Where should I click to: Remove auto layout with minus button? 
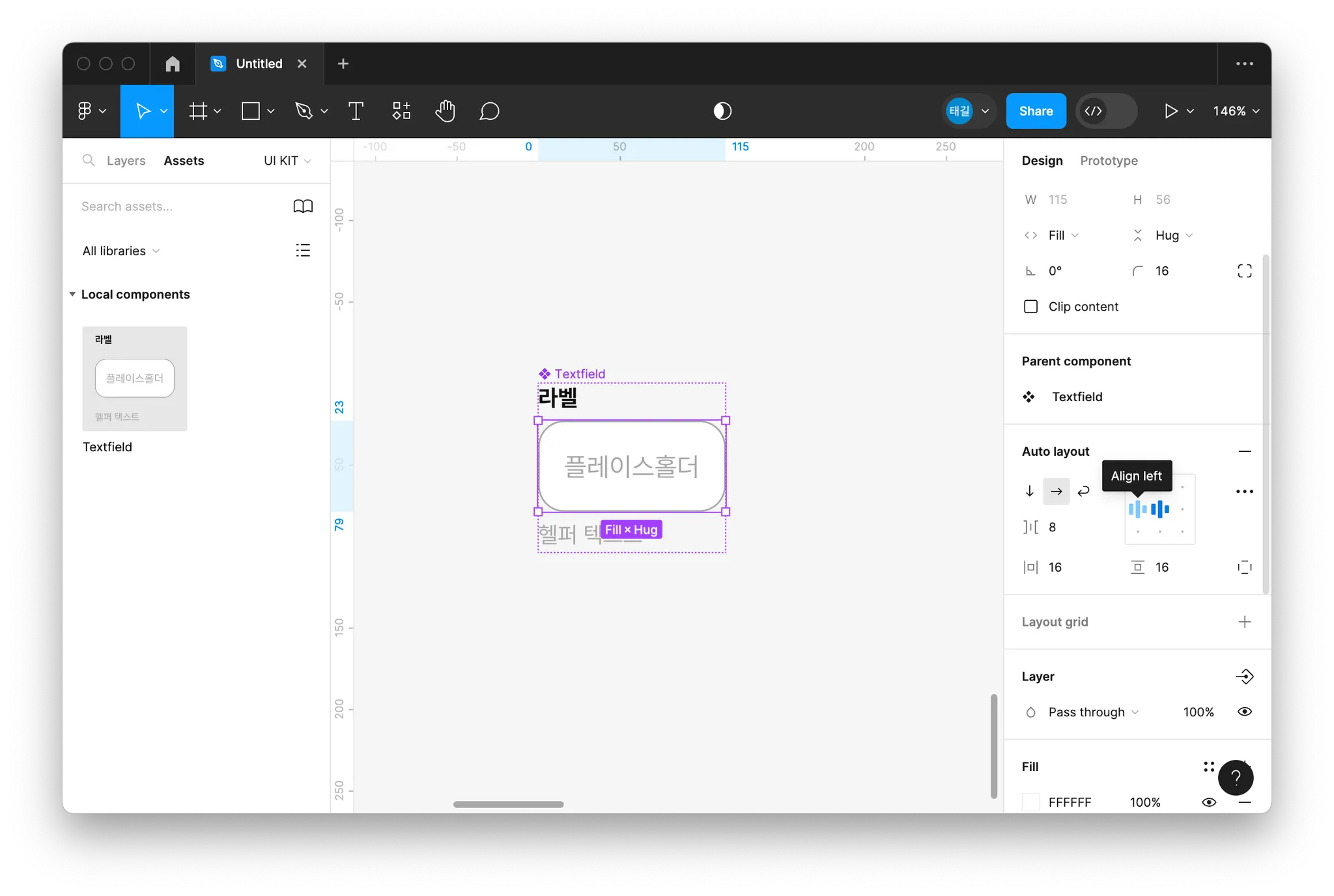[1244, 451]
